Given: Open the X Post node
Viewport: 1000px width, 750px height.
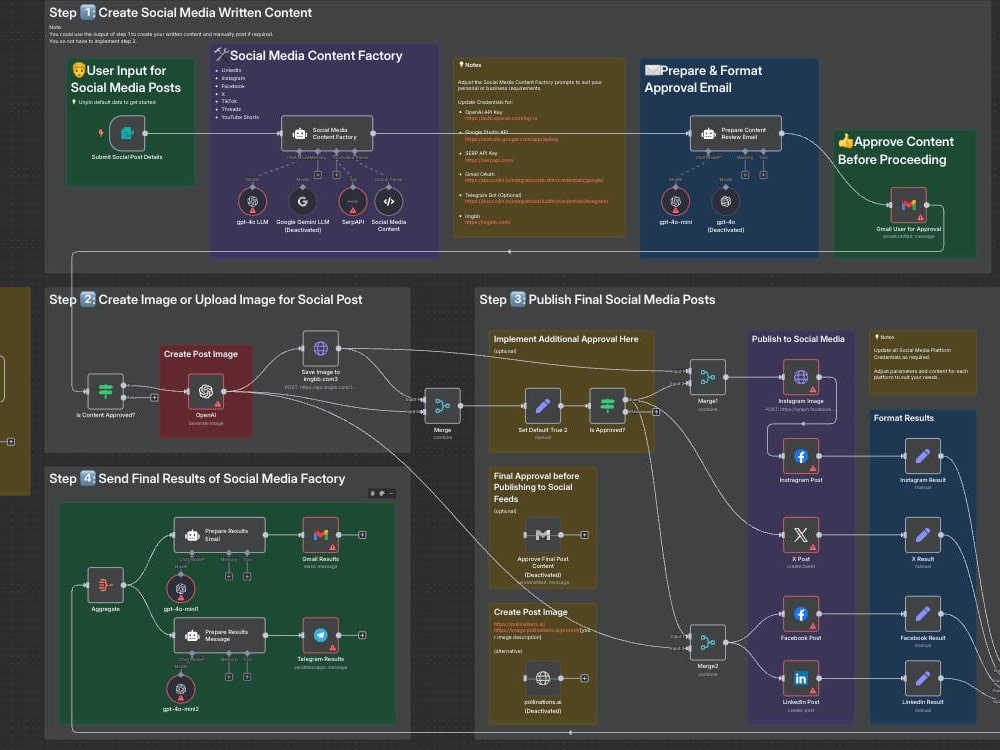Looking at the screenshot, I should click(x=801, y=534).
